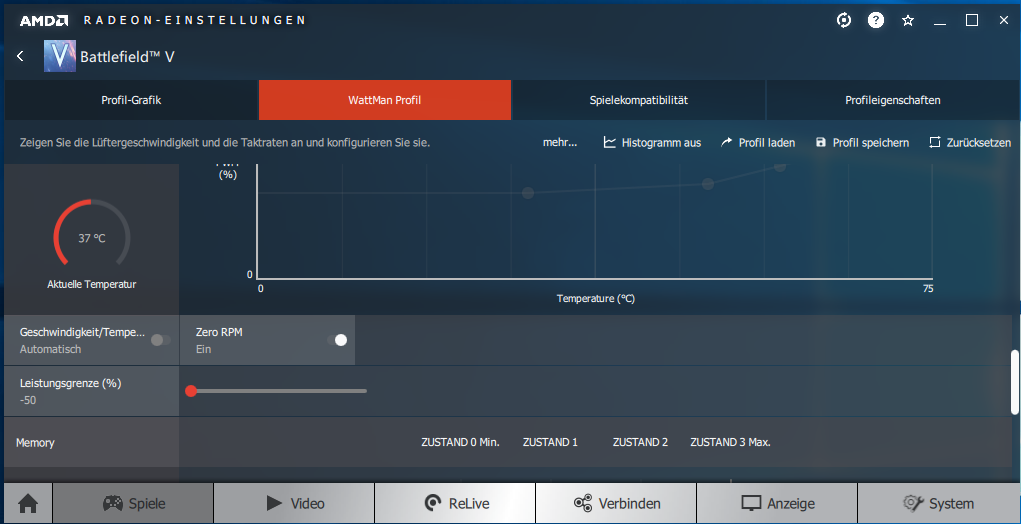Click the first fan curve point
The height and width of the screenshot is (524, 1021).
[528, 193]
